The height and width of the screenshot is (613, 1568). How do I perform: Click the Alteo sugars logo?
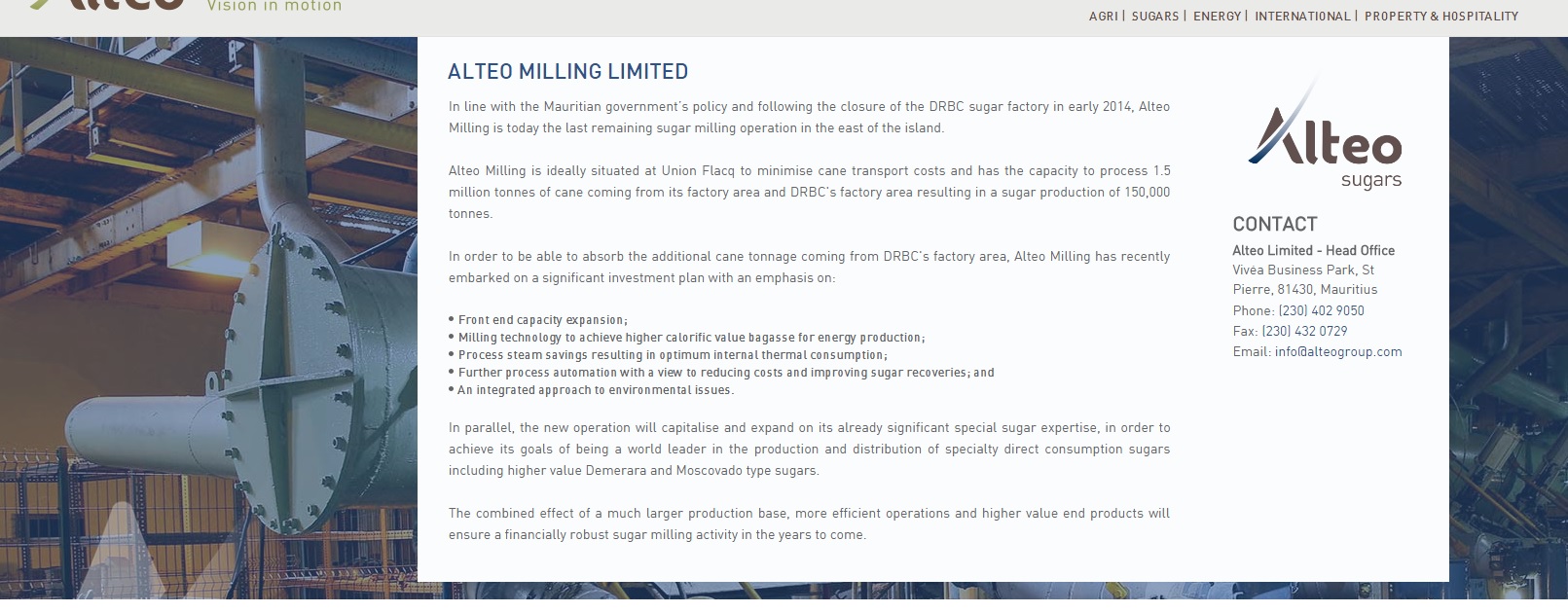click(x=1325, y=136)
